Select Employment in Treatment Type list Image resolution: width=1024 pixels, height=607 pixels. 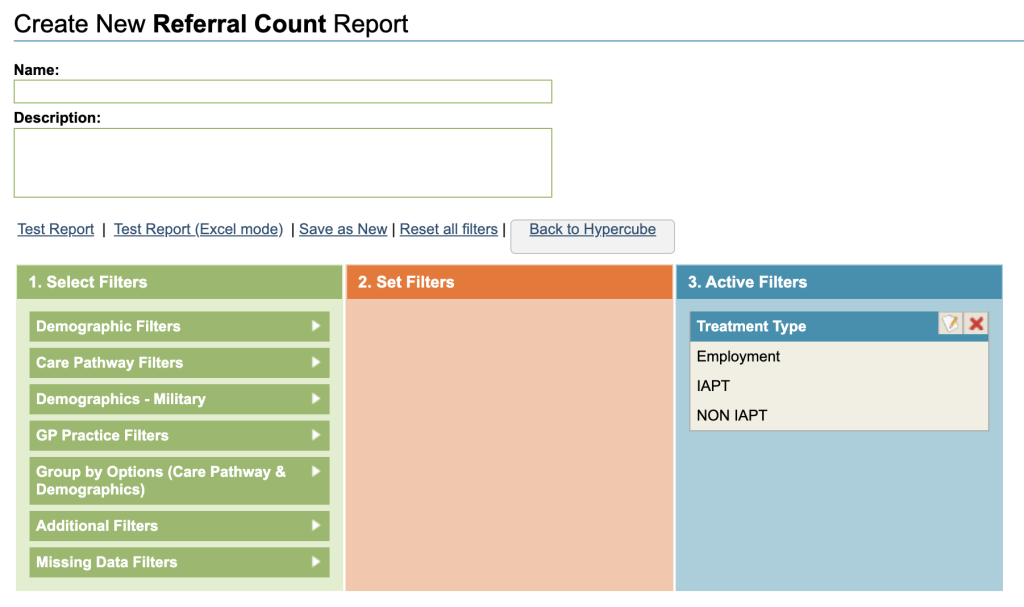coord(738,357)
